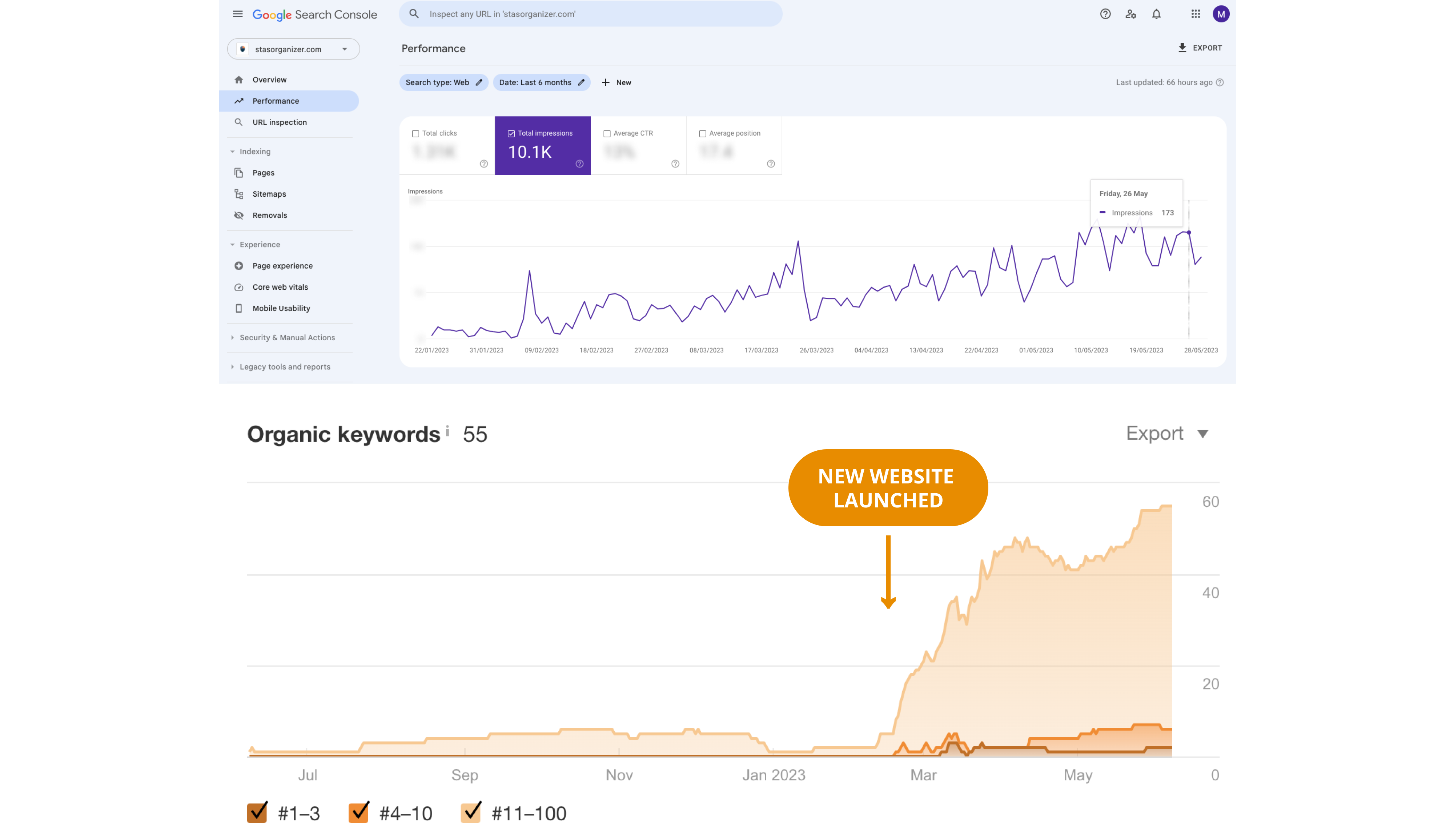Open Page experience in sidebar
The width and height of the screenshot is (1454, 840).
(289, 266)
